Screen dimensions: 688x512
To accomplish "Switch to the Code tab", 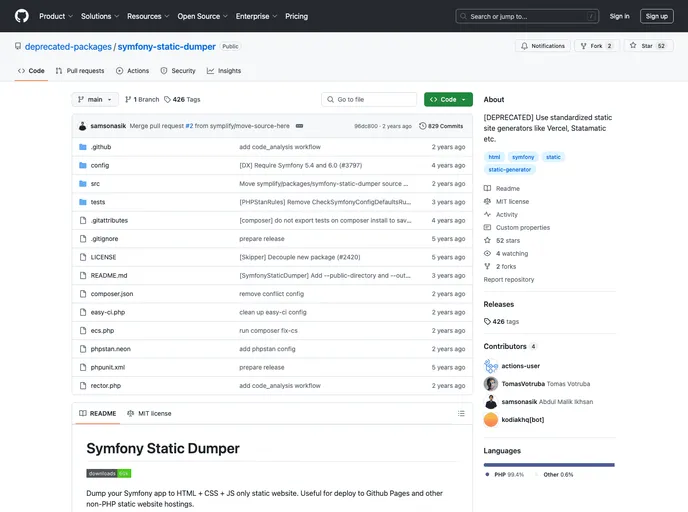I will coord(31,71).
